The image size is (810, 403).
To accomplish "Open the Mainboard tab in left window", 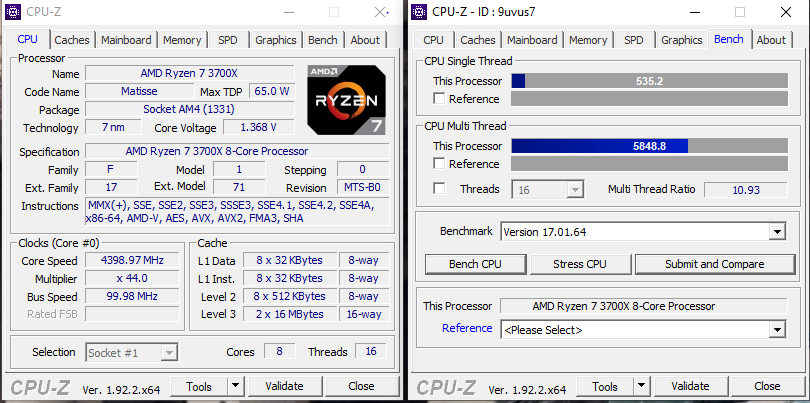I will 126,40.
